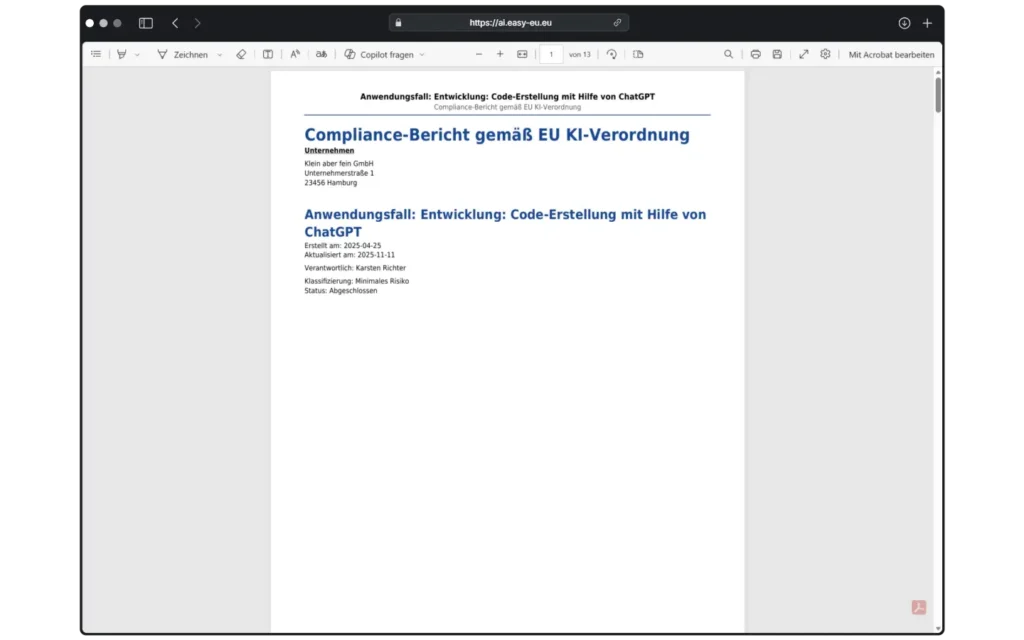
Task: Open the PDF viewer settings gear
Action: pyautogui.click(x=825, y=54)
